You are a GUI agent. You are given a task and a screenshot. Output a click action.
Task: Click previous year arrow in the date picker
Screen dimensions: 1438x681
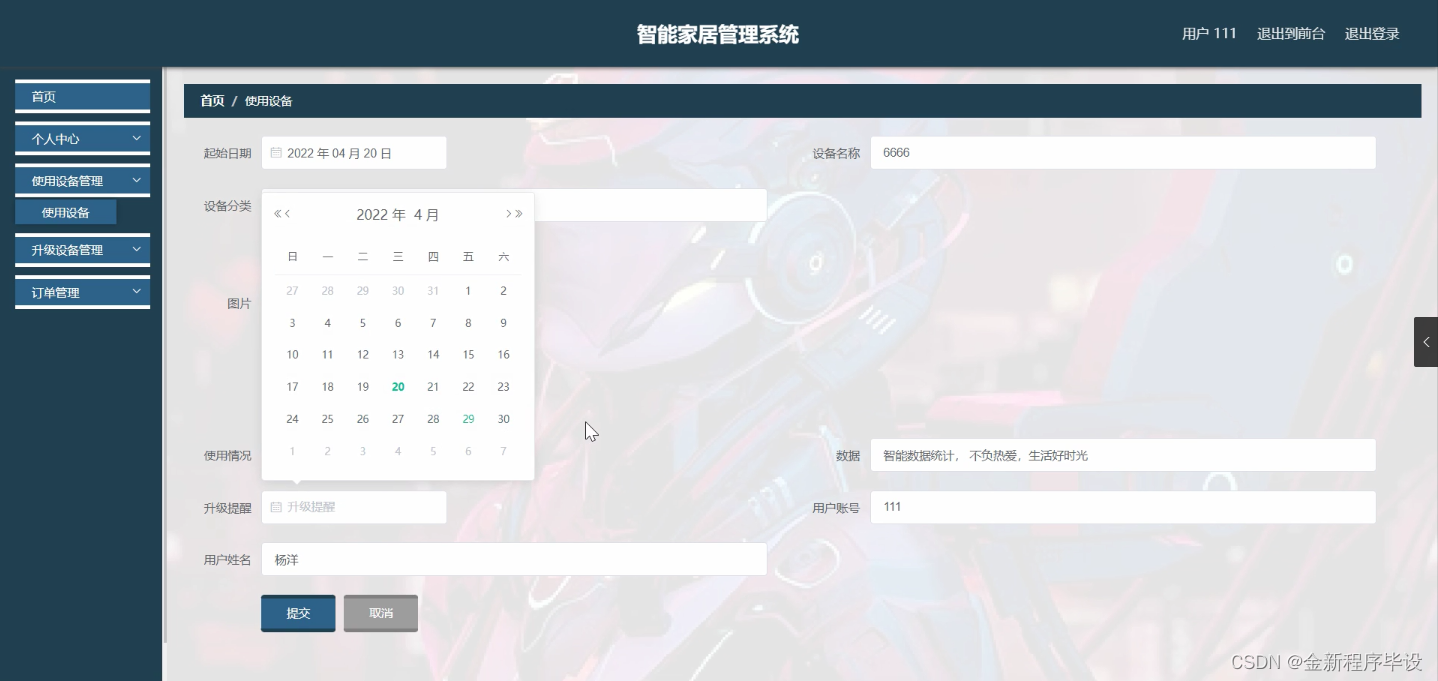coord(279,213)
